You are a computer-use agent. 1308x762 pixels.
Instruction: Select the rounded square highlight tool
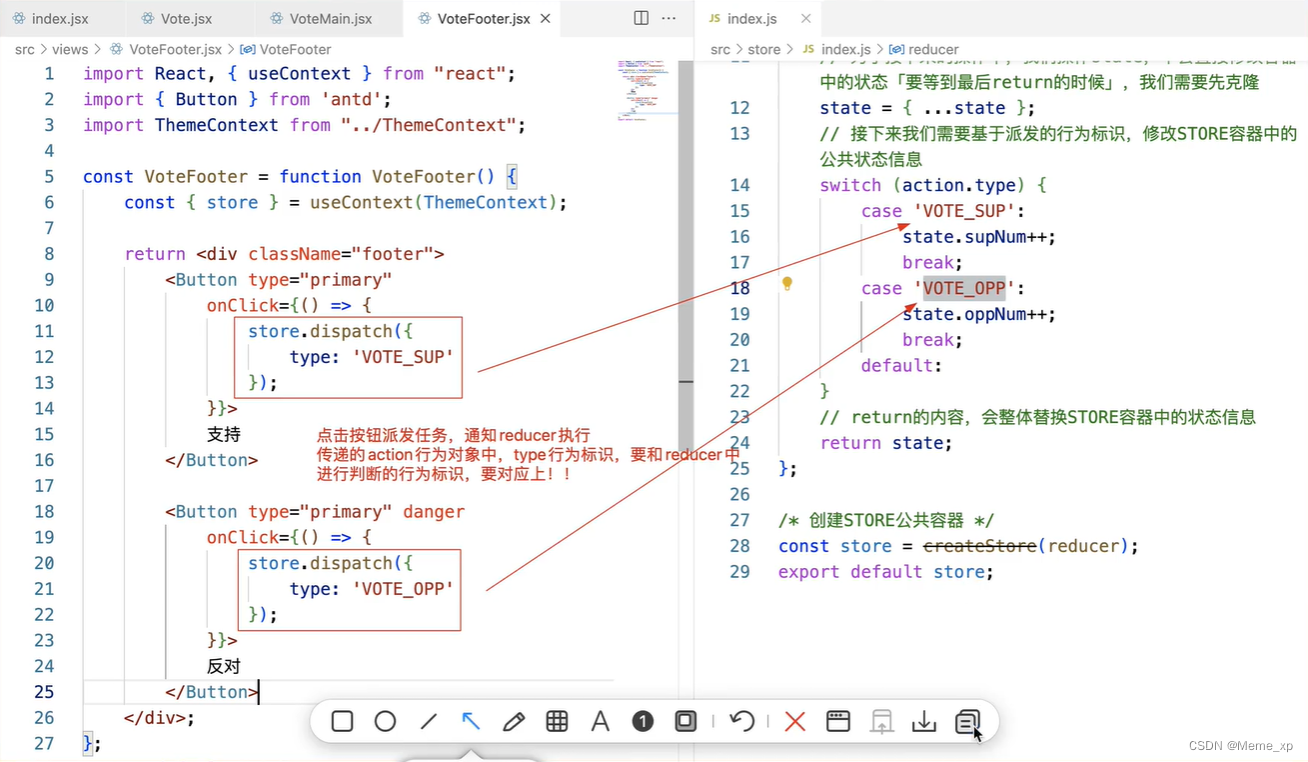[686, 721]
